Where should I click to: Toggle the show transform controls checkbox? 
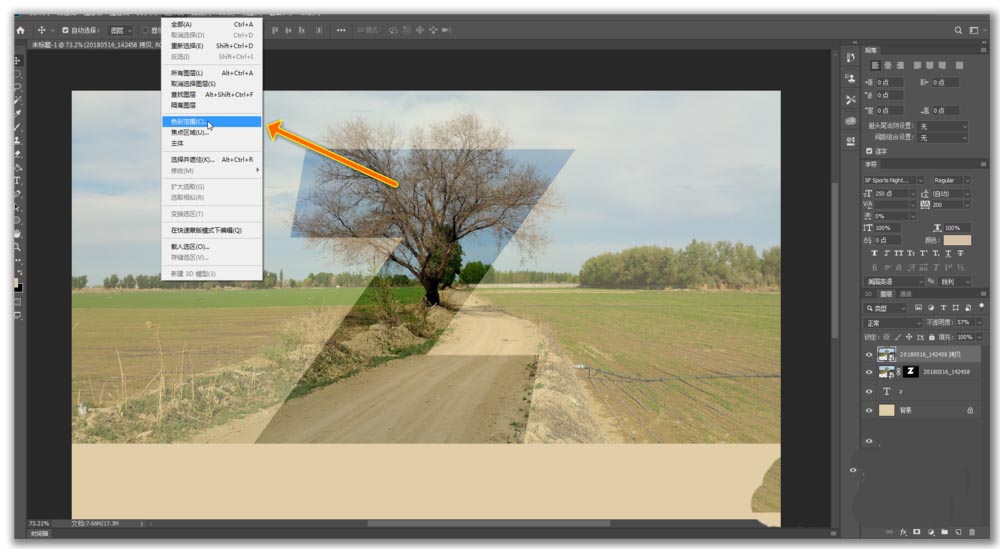(145, 30)
